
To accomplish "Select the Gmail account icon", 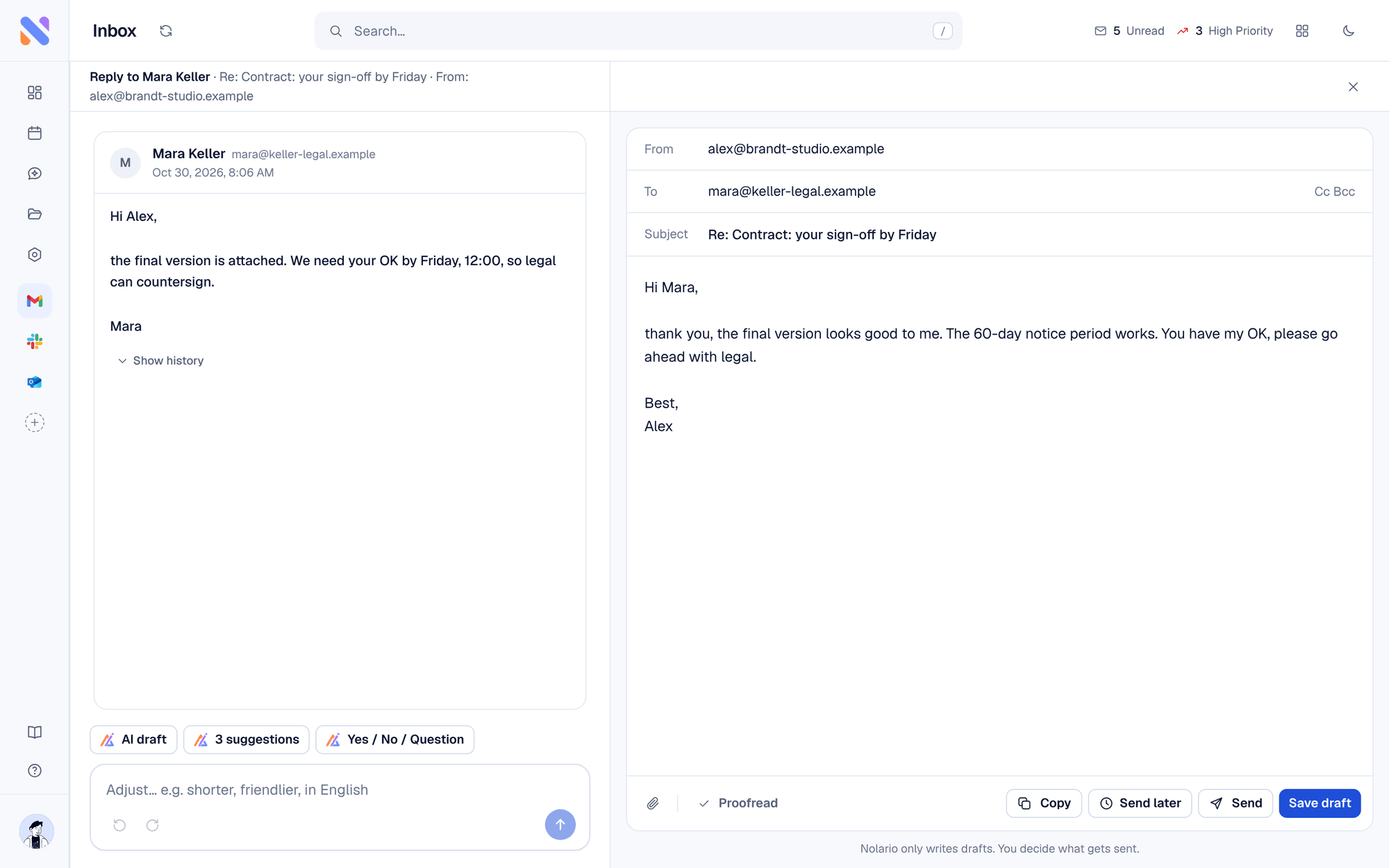I will 35,301.
